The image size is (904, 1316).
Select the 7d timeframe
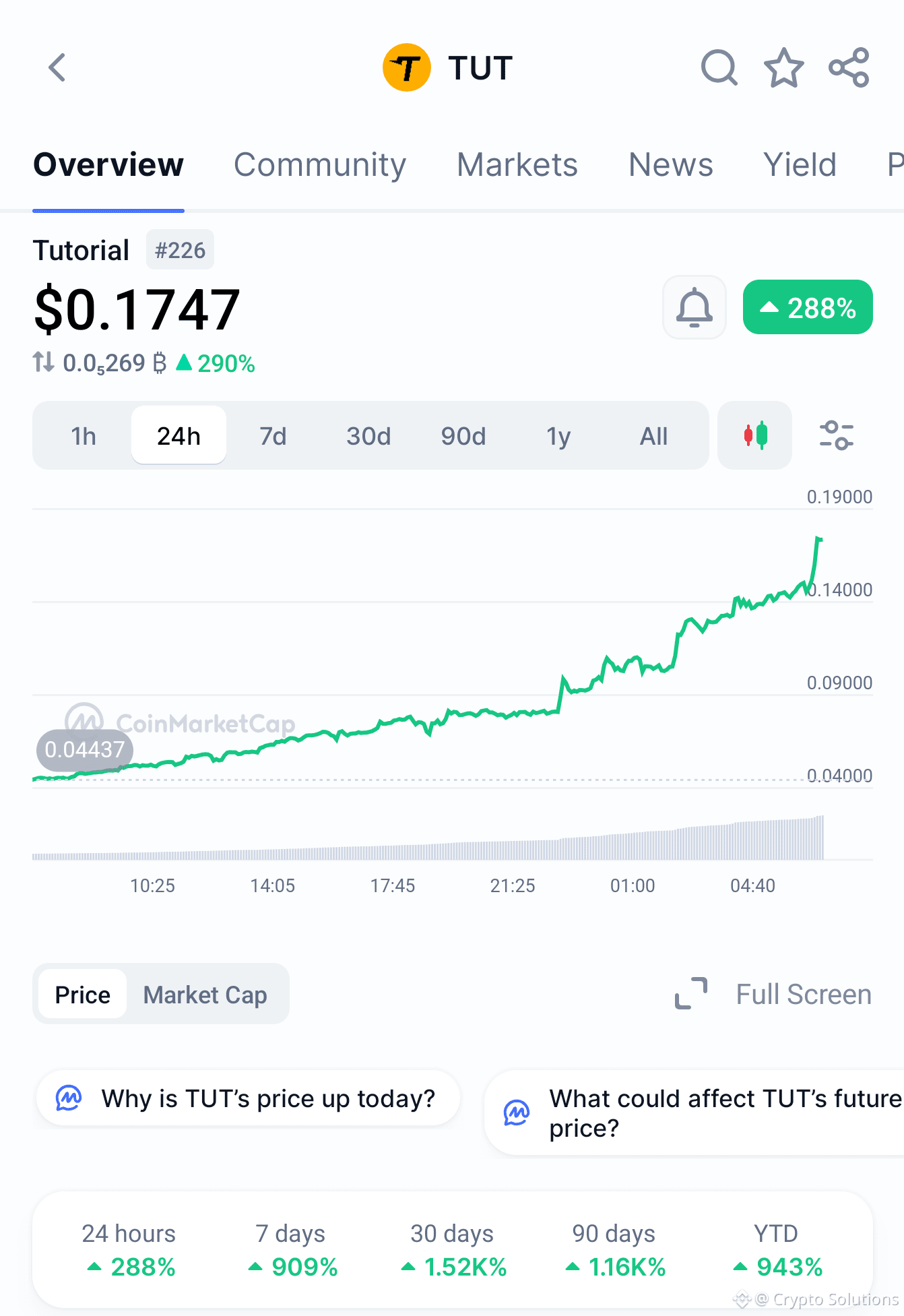click(273, 436)
